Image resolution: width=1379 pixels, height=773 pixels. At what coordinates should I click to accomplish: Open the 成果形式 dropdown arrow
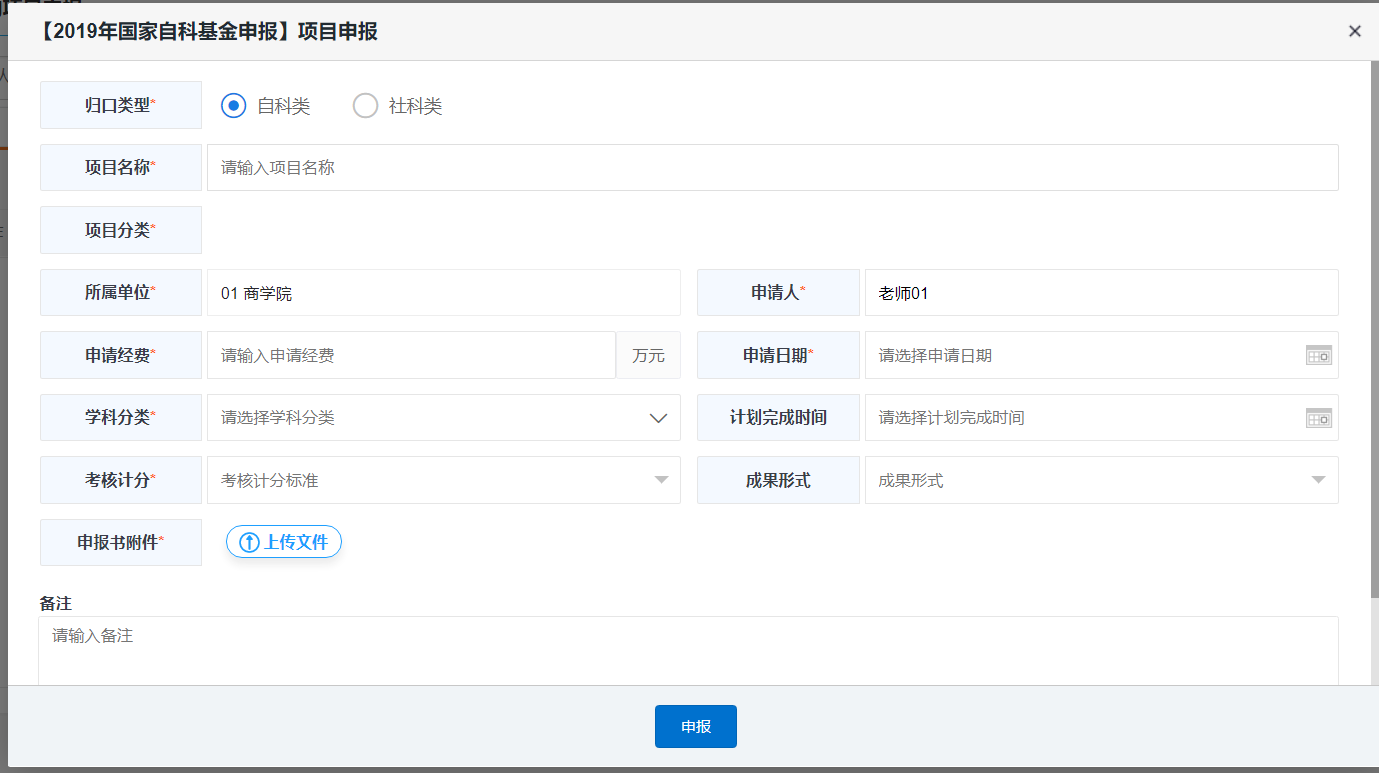(x=1318, y=480)
